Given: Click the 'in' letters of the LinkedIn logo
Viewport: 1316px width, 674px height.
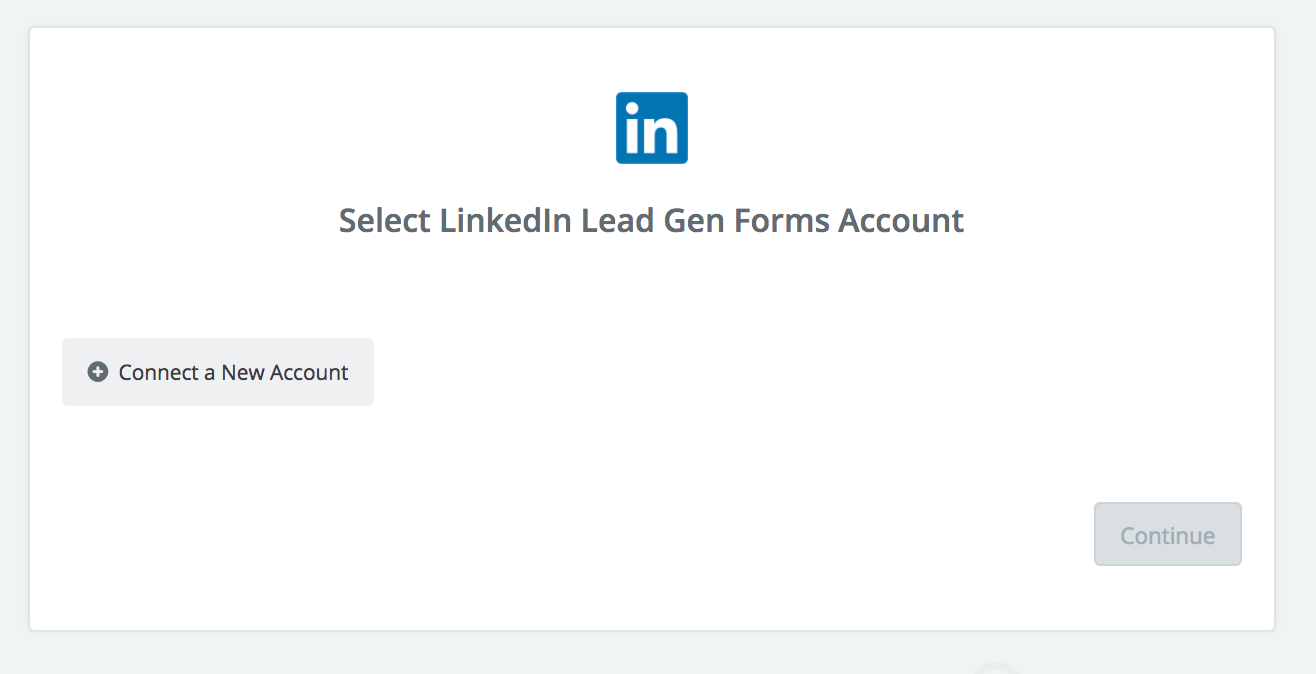Looking at the screenshot, I should point(652,132).
